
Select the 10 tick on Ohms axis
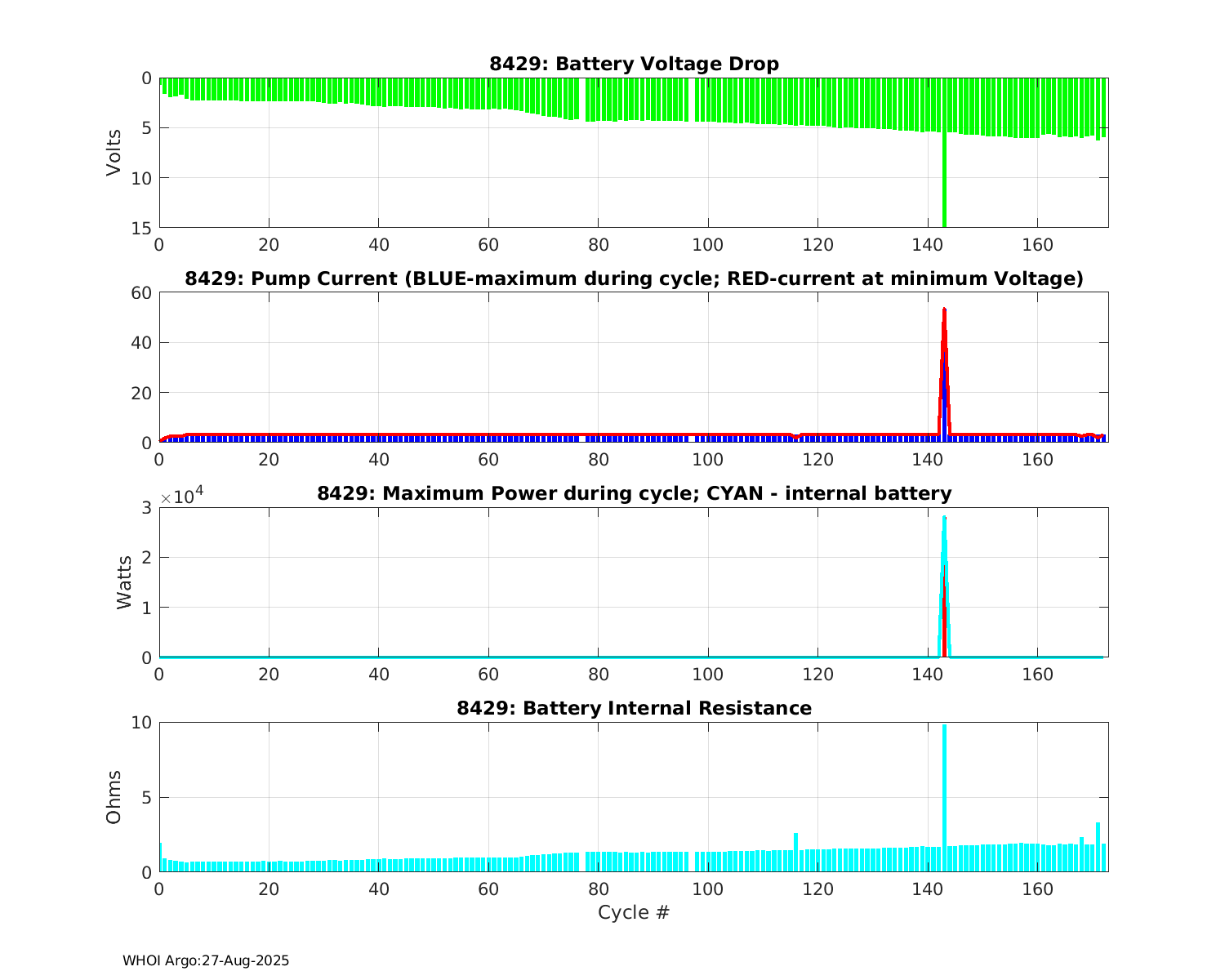(x=143, y=722)
